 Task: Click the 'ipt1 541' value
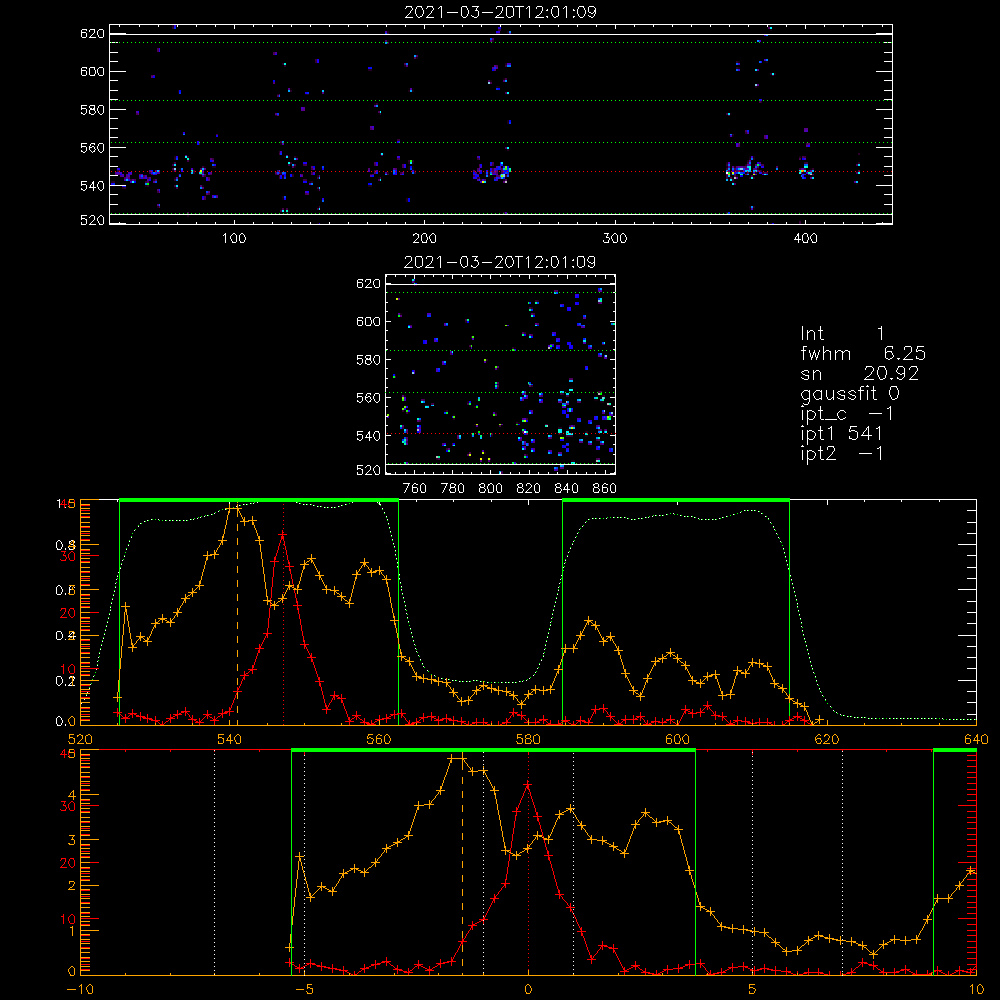click(x=841, y=434)
